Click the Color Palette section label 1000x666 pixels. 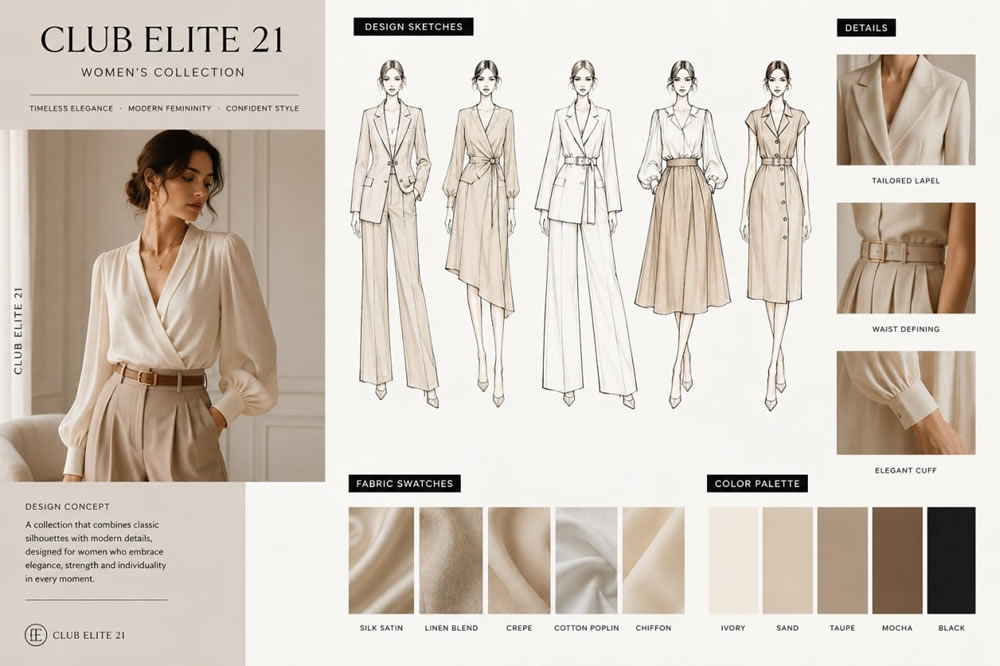[x=757, y=484]
